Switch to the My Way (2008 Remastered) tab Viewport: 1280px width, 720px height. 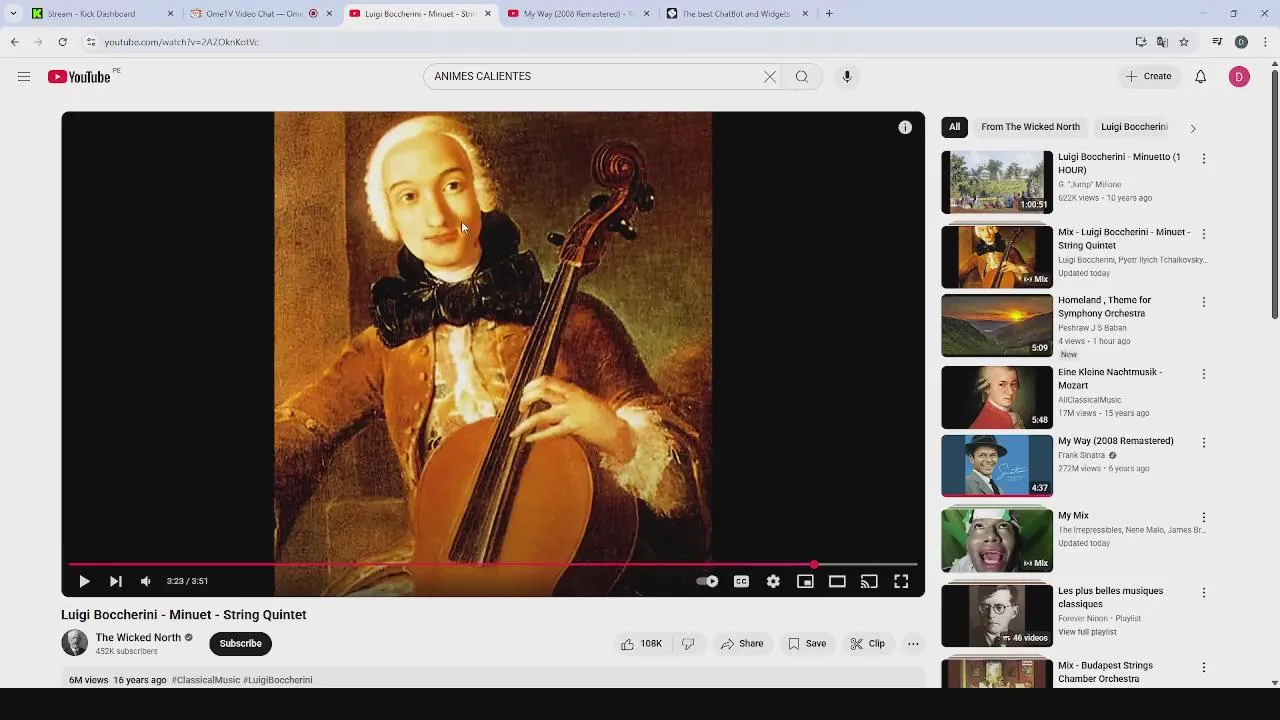click(x=578, y=14)
